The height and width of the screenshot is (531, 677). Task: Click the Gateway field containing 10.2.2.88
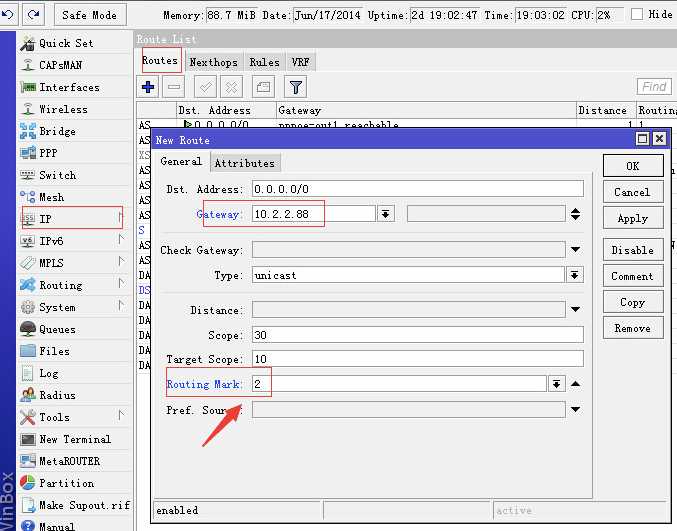313,214
